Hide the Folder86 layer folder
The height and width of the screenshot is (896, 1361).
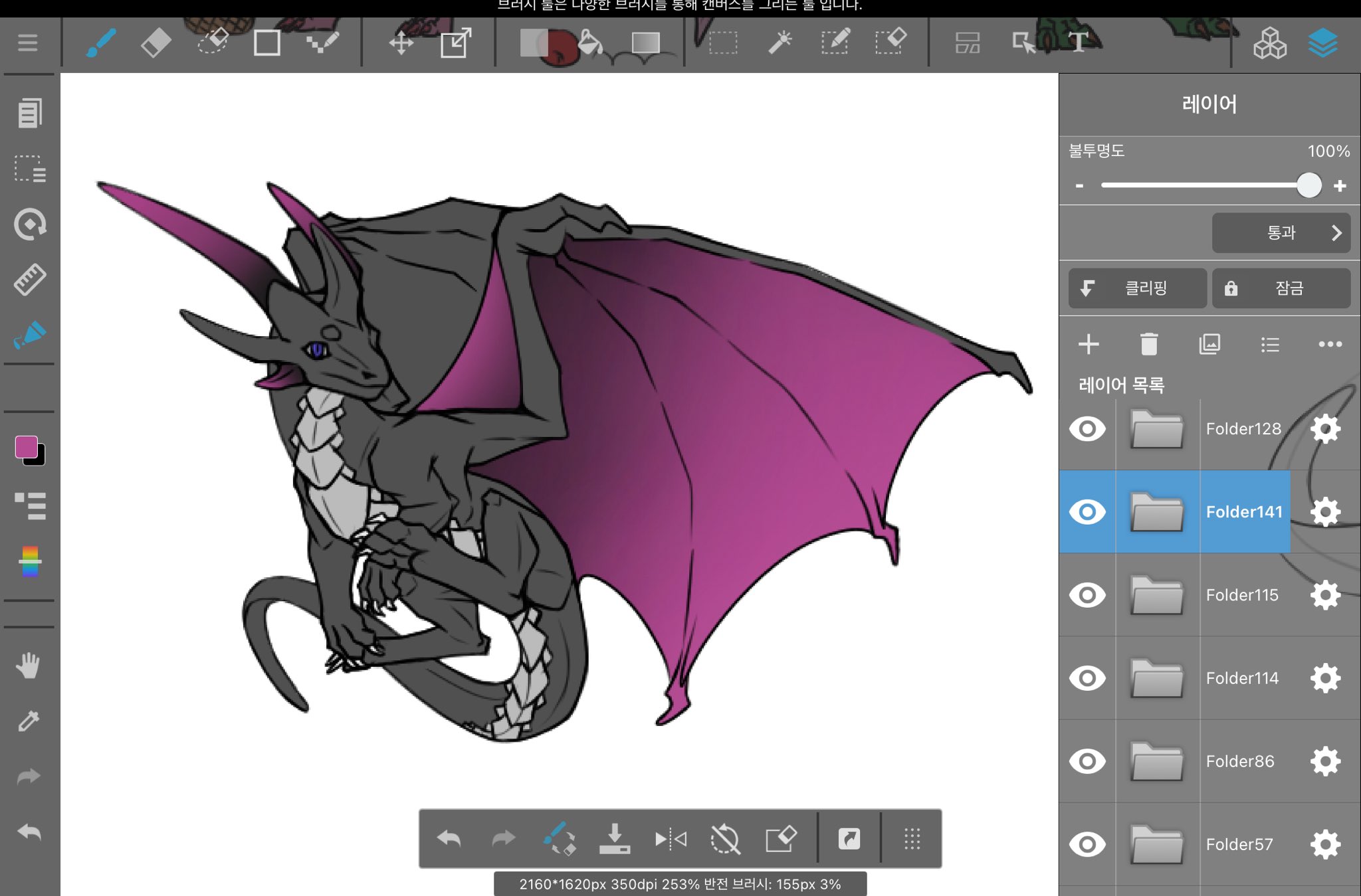pyautogui.click(x=1087, y=761)
